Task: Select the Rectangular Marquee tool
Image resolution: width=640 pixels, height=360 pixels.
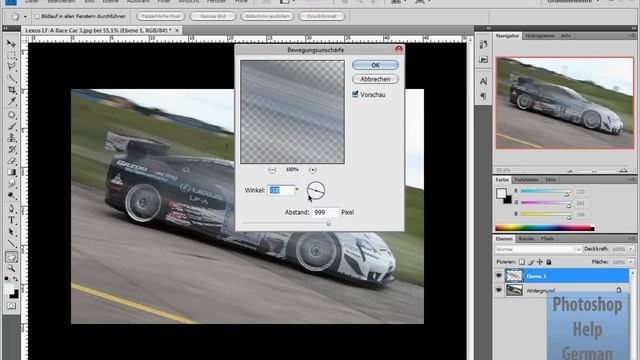Action: 11,55
